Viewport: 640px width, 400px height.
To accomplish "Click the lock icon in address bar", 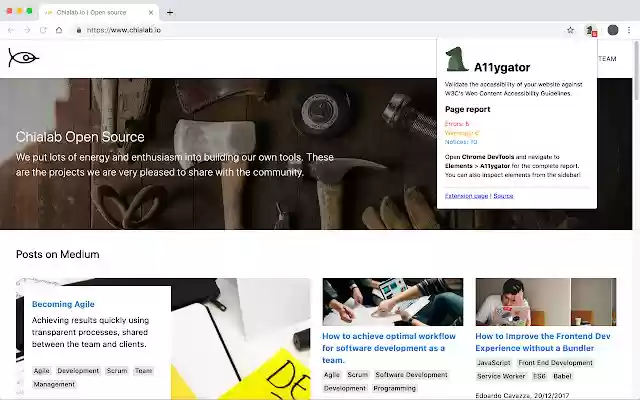I will click(79, 30).
